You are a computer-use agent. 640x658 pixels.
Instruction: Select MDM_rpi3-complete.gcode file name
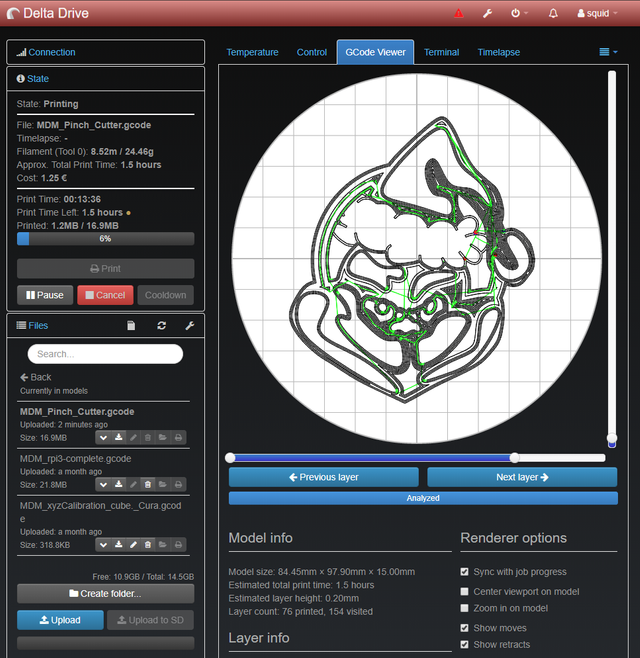(x=76, y=459)
